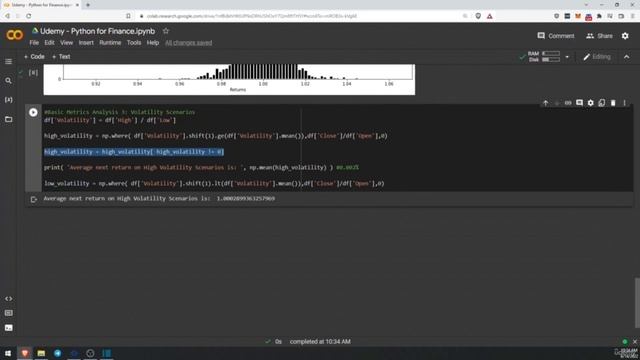Open the Tools menu
The width and height of the screenshot is (640, 360).
click(x=133, y=42)
